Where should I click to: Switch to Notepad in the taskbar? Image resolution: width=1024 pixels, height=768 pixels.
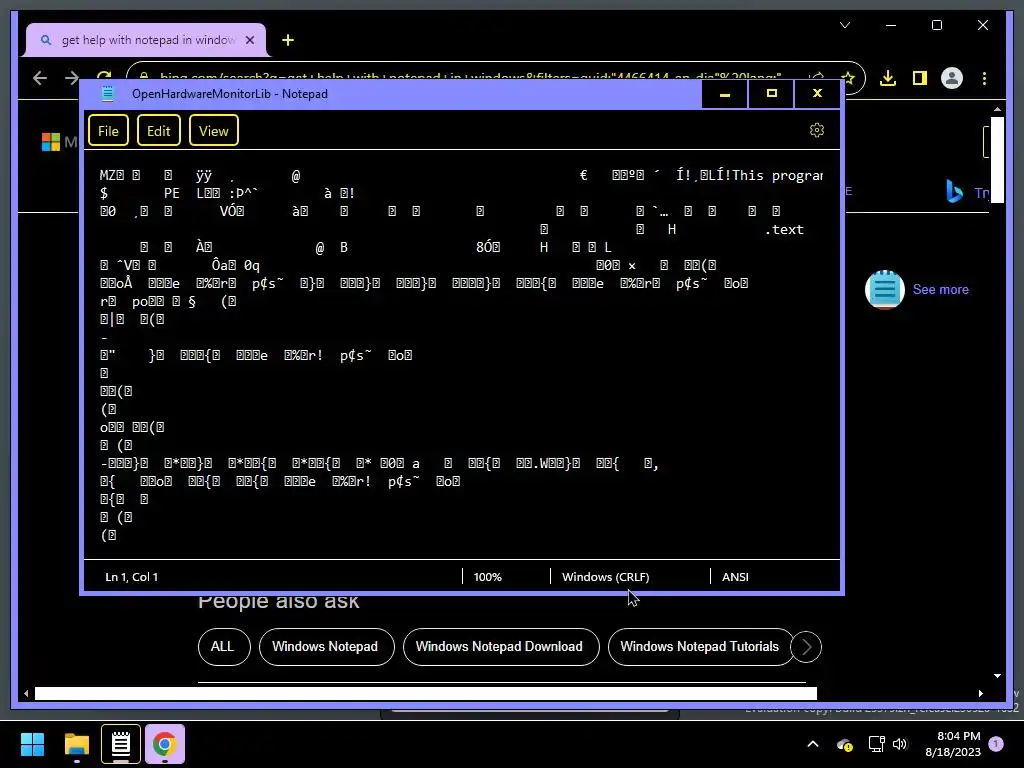pos(121,744)
